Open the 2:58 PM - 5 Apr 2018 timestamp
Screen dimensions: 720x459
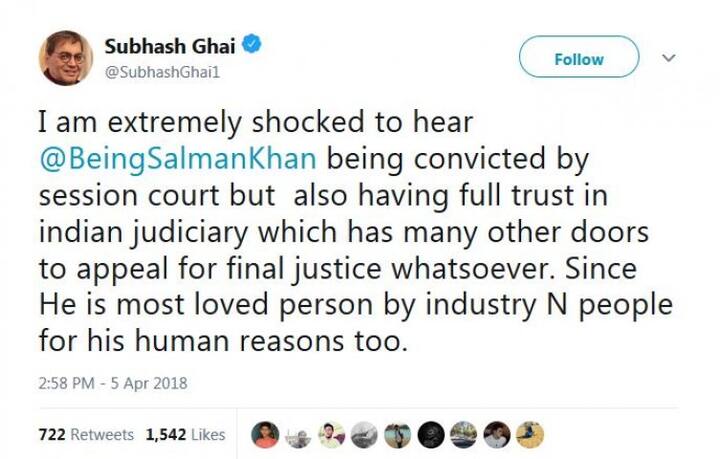point(113,383)
